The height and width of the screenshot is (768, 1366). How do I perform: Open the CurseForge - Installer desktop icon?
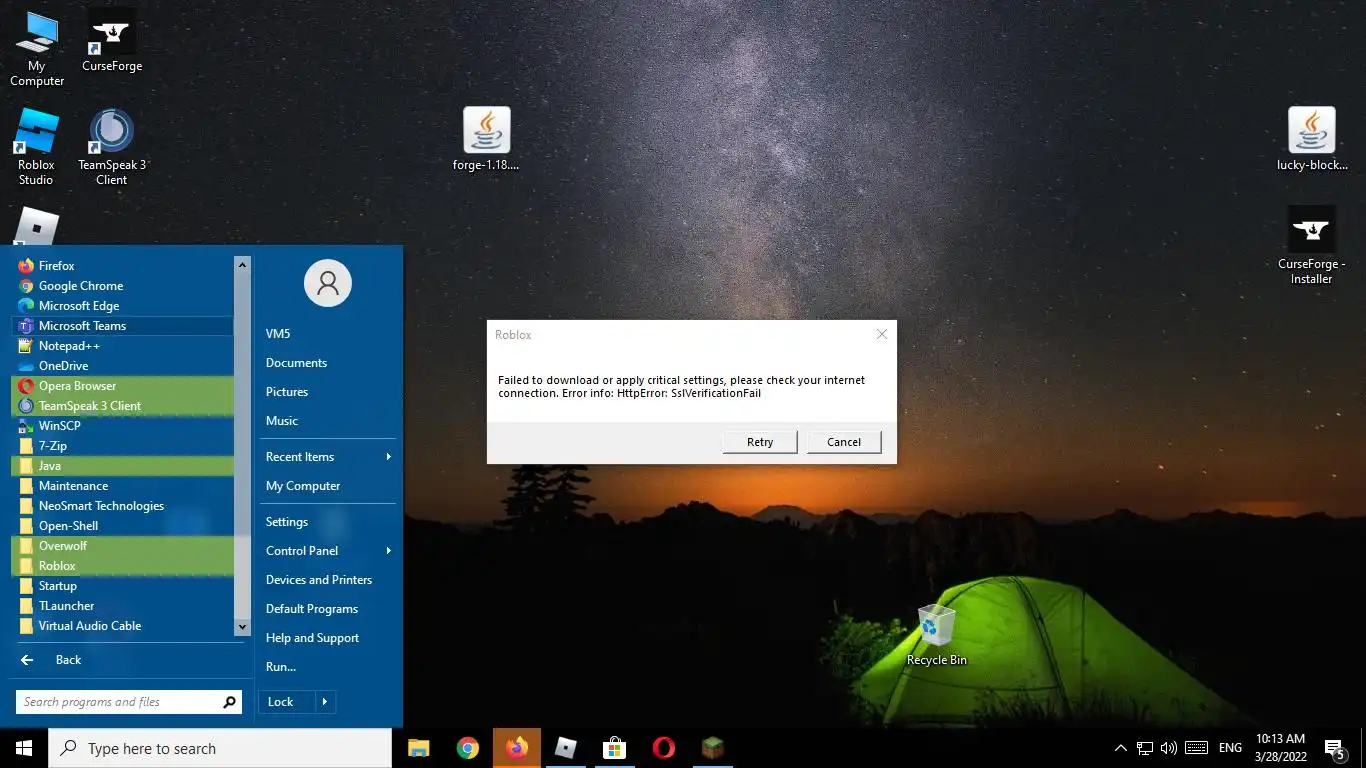click(1311, 245)
